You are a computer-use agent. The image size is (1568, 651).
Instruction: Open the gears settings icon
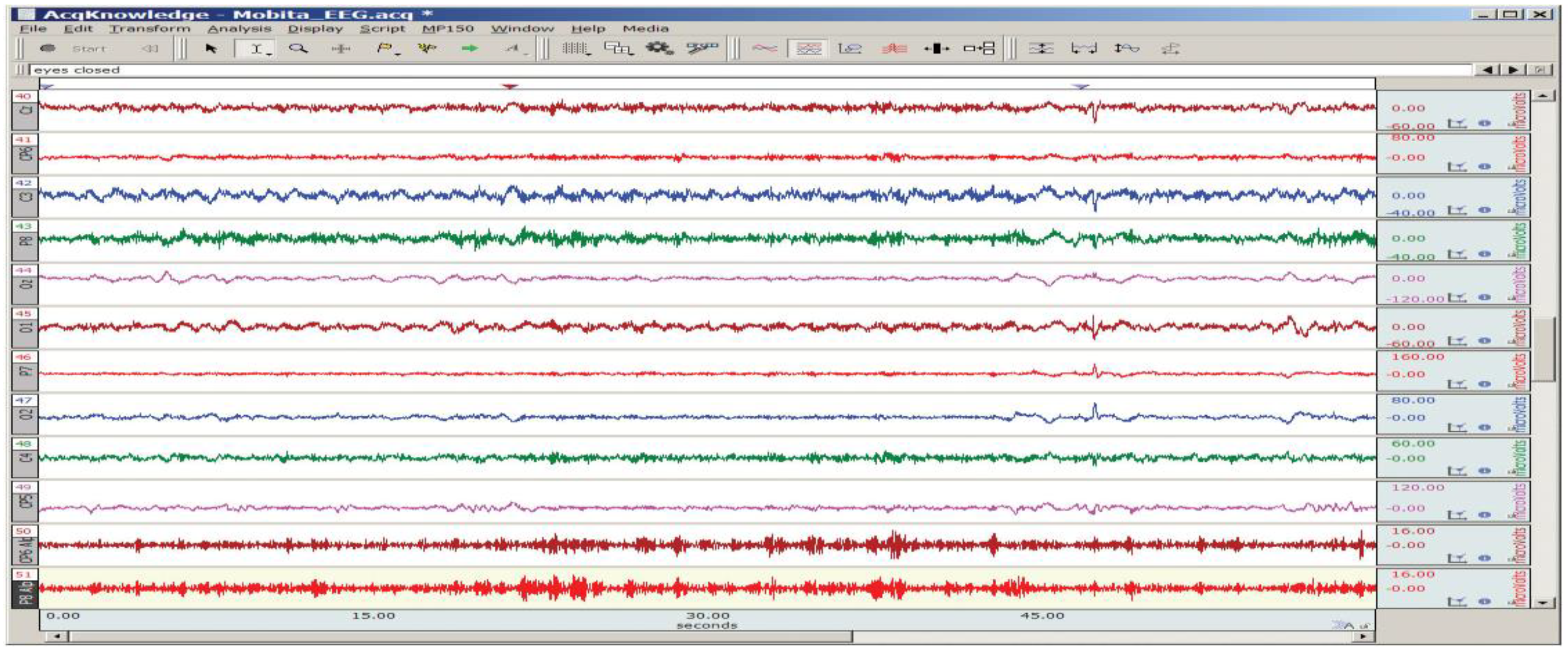click(659, 48)
